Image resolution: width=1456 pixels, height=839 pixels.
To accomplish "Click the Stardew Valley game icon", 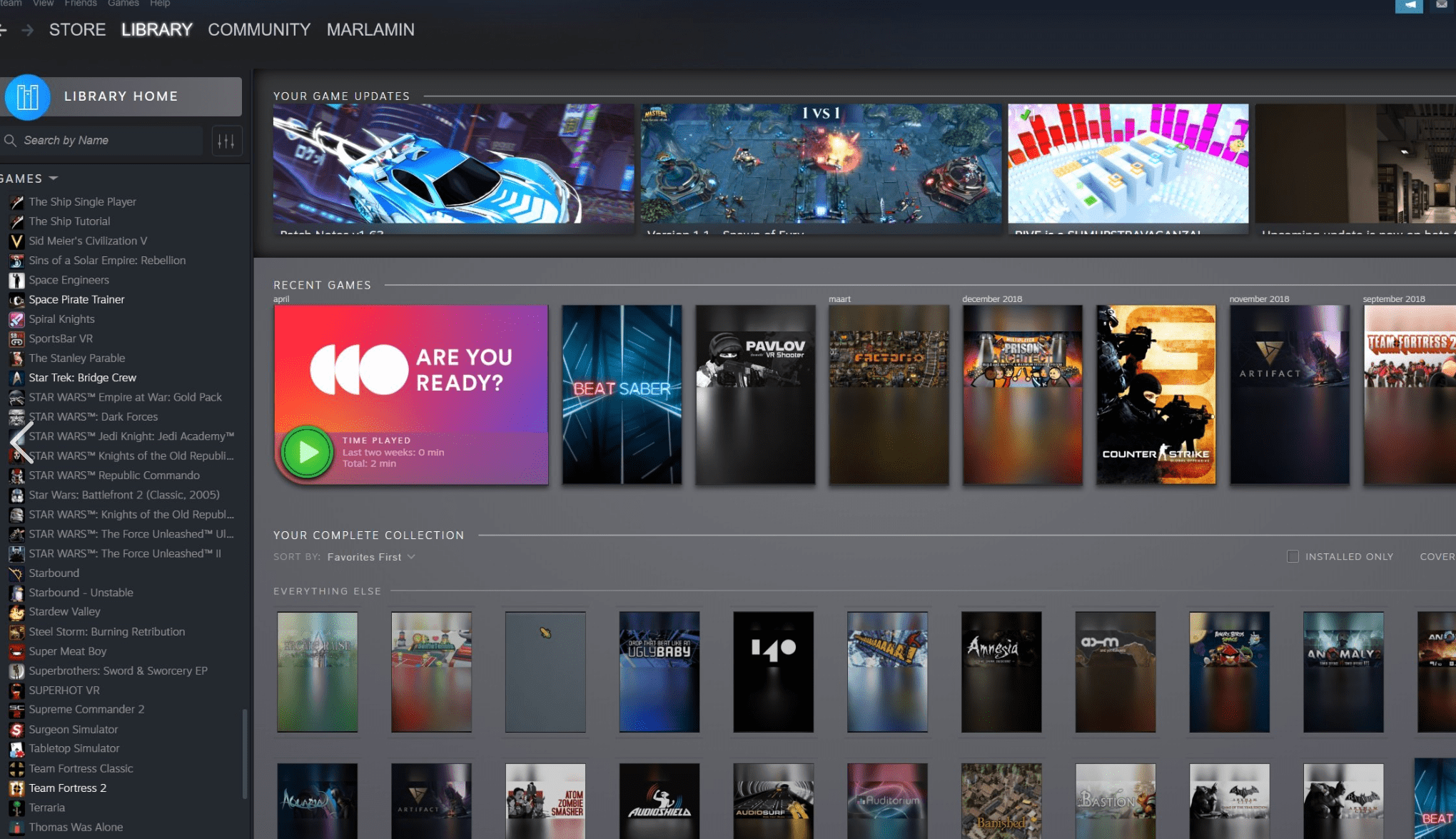I will click(x=16, y=612).
